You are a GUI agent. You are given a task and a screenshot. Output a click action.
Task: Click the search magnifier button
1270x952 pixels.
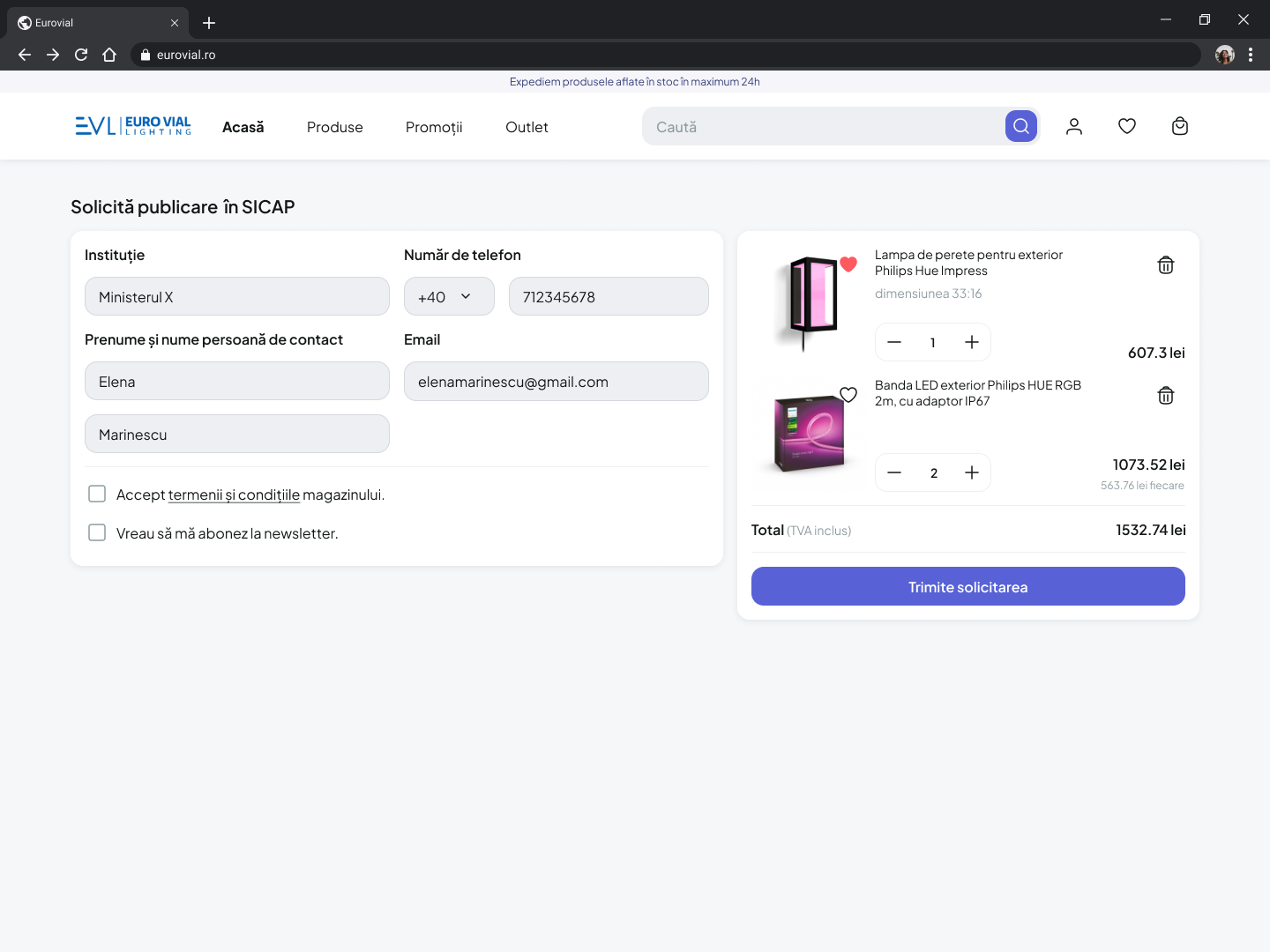pyautogui.click(x=1021, y=126)
